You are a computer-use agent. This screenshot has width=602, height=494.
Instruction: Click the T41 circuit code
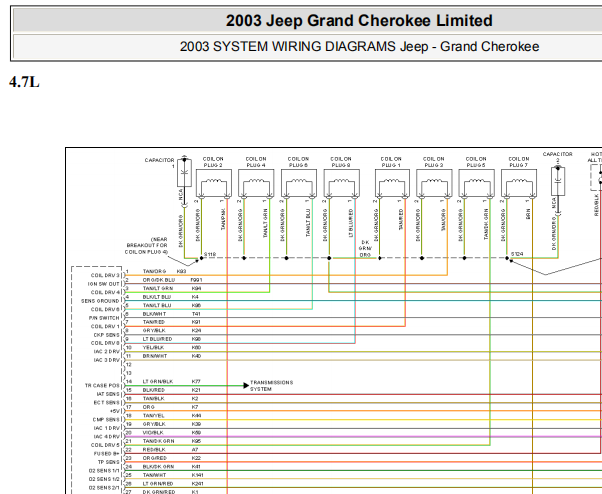click(196, 314)
